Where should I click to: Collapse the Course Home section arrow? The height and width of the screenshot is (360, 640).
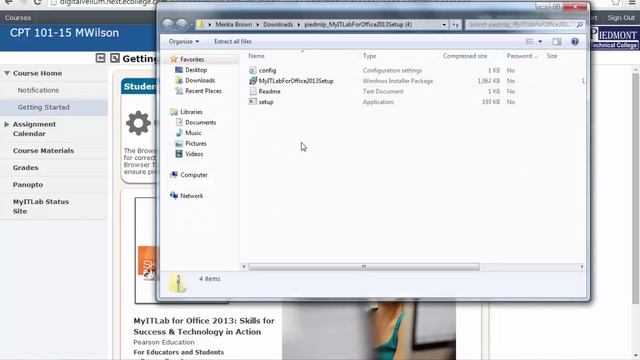tap(7, 73)
